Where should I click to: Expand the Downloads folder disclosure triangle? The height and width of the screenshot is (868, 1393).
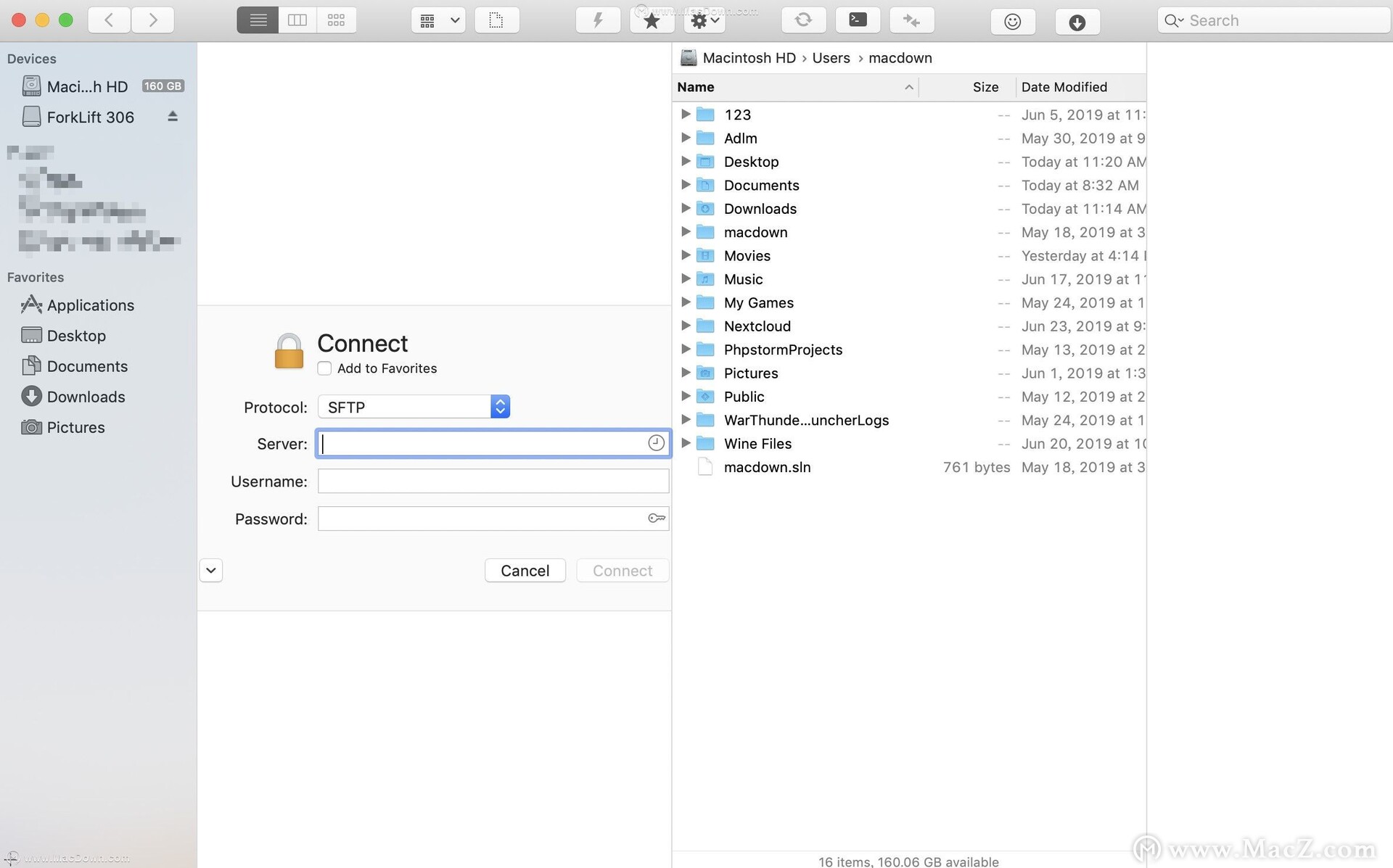(684, 208)
